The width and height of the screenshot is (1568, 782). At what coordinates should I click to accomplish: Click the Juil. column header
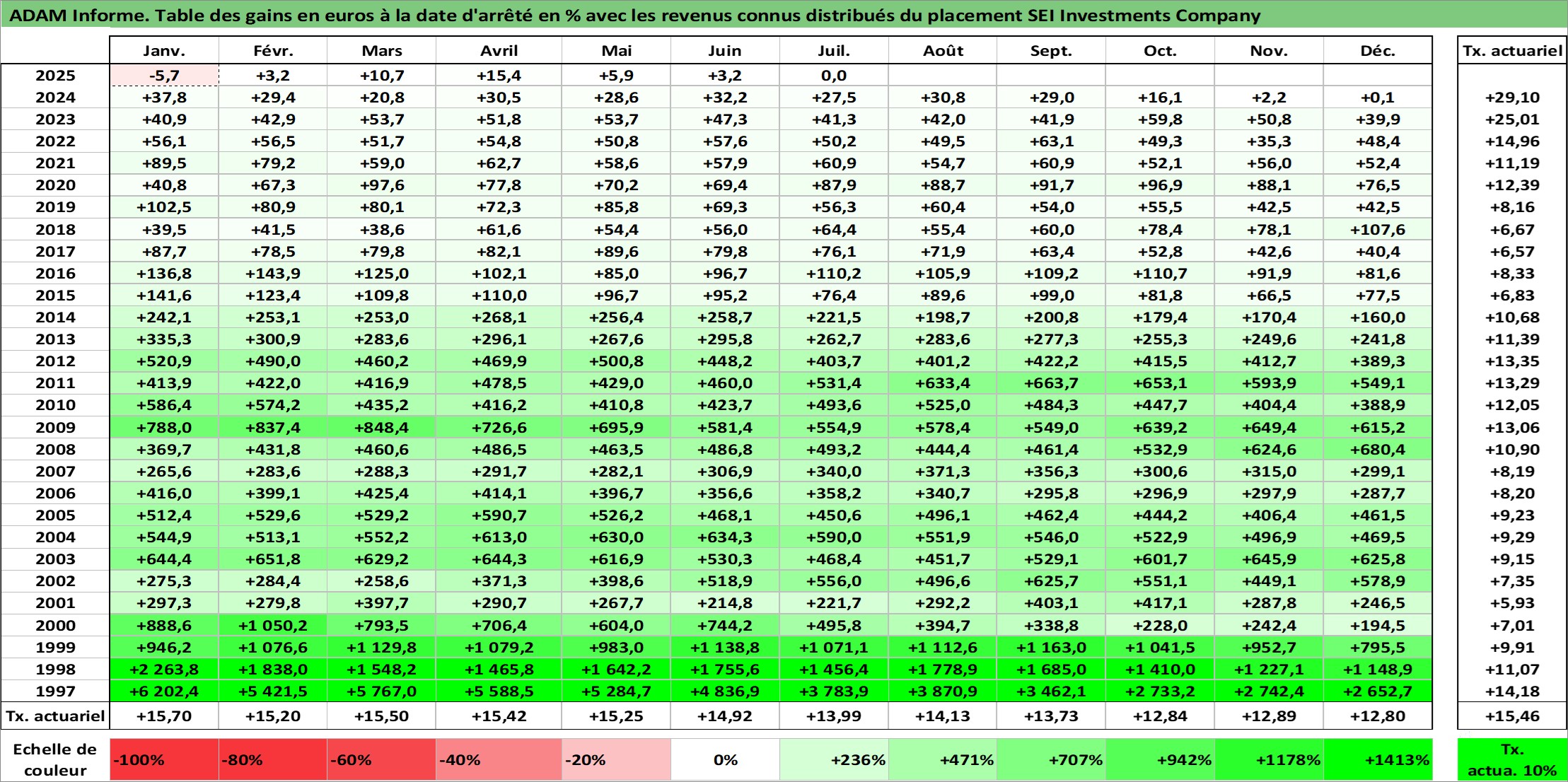coord(835,51)
